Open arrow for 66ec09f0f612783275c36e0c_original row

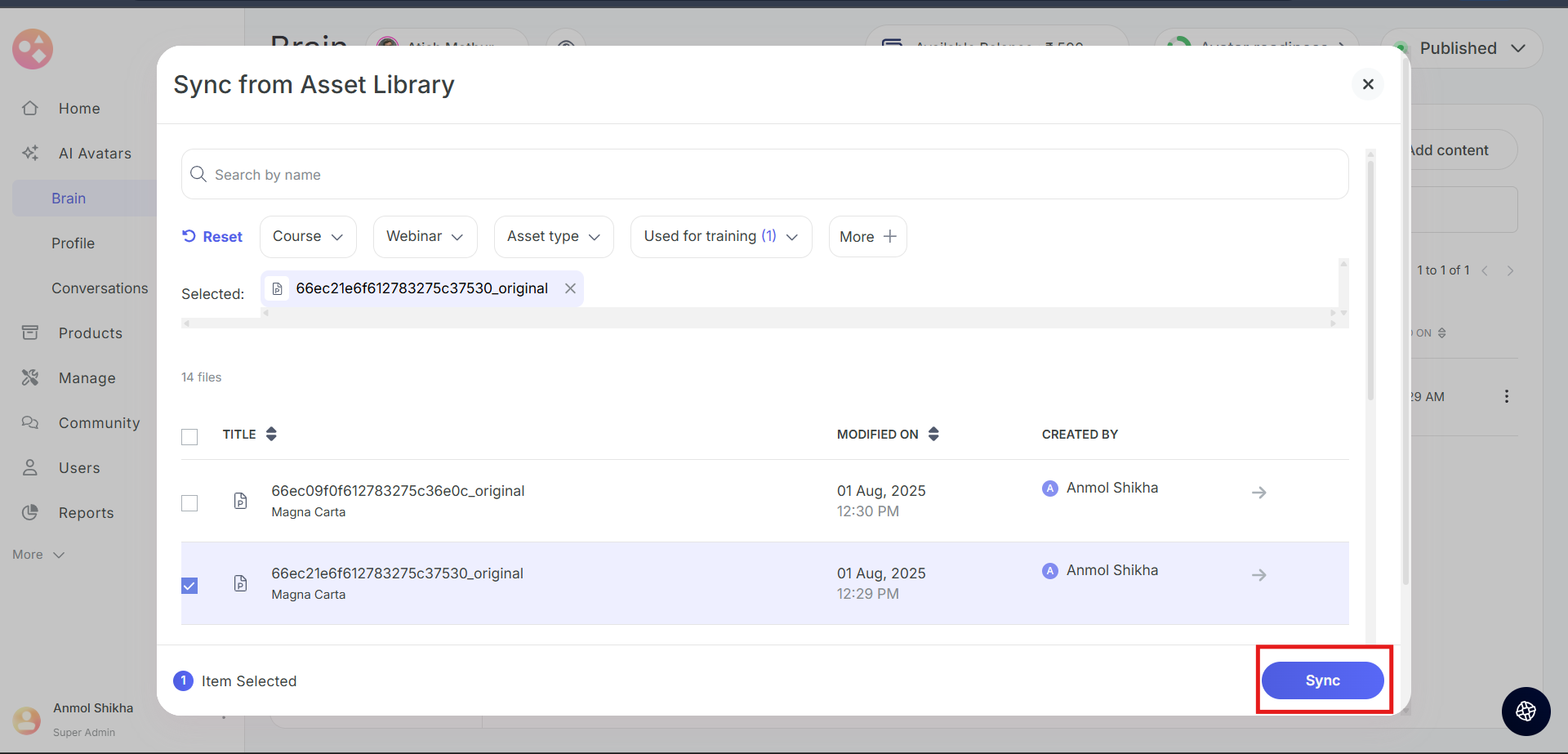point(1258,493)
